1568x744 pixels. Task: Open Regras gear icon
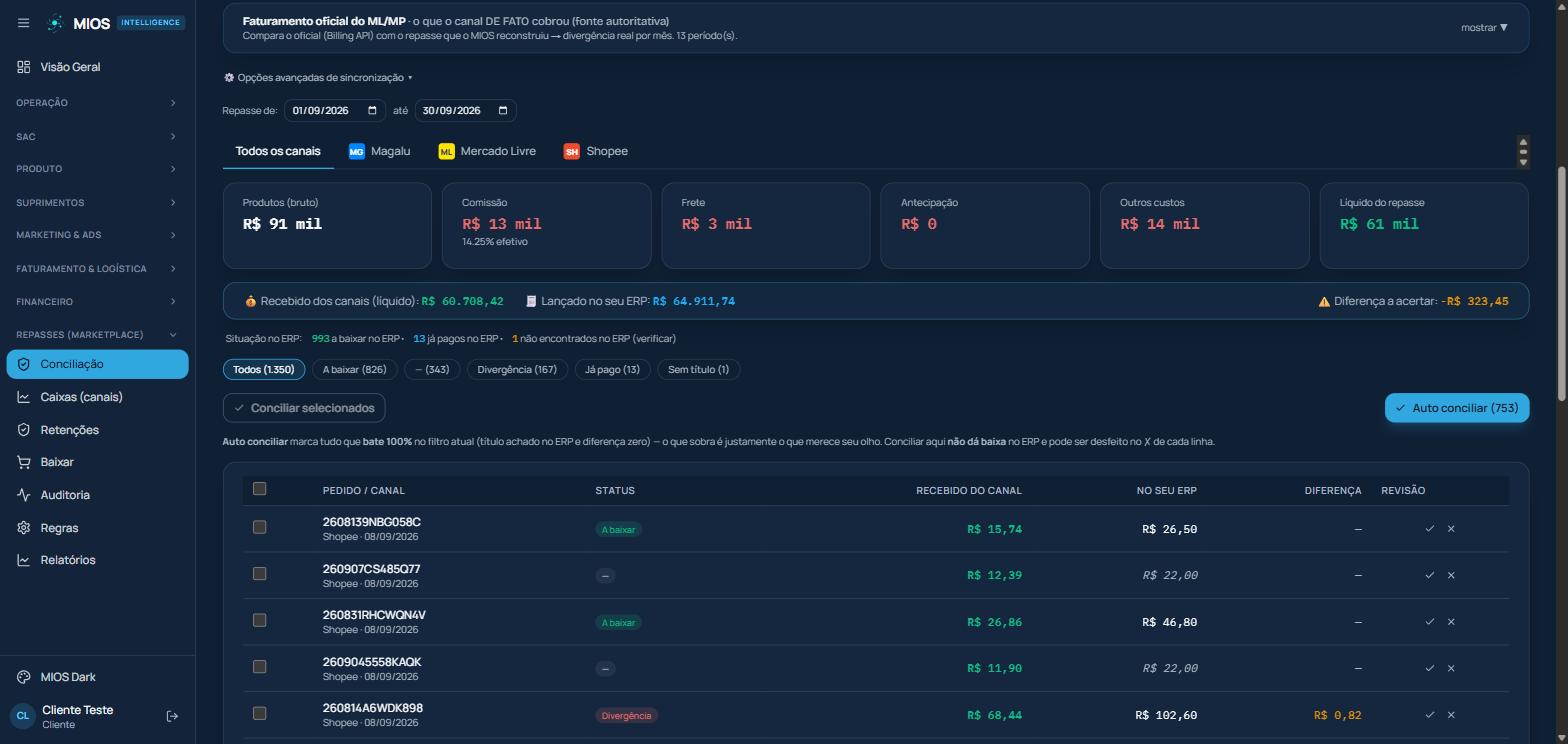24,528
